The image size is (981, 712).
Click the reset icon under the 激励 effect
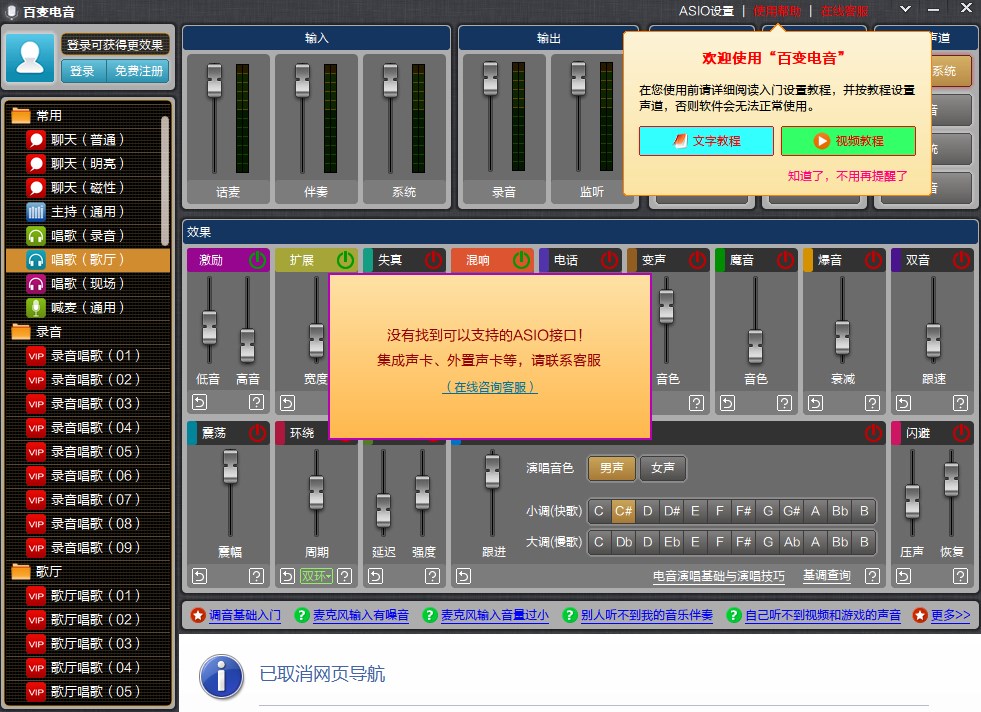198,404
